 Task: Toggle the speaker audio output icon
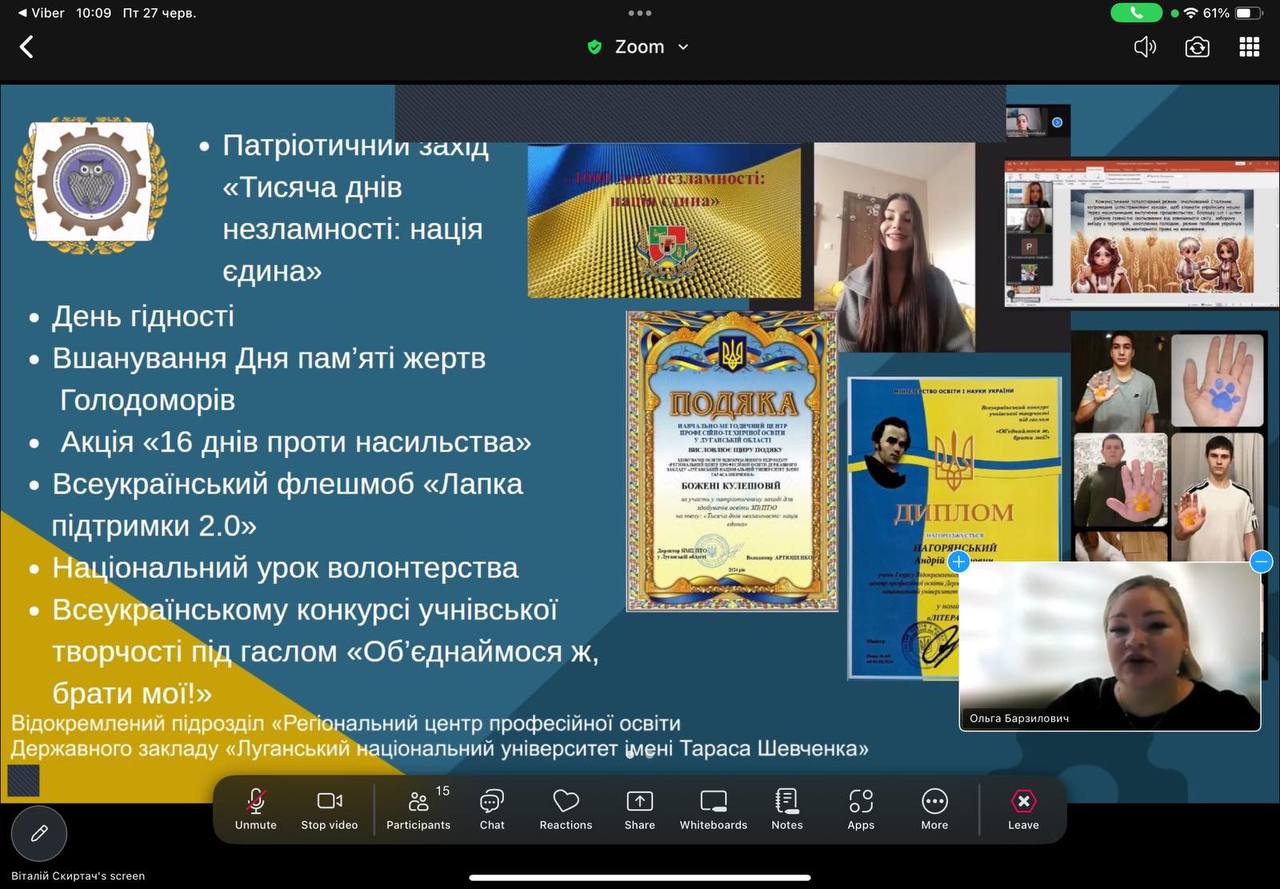click(1145, 47)
